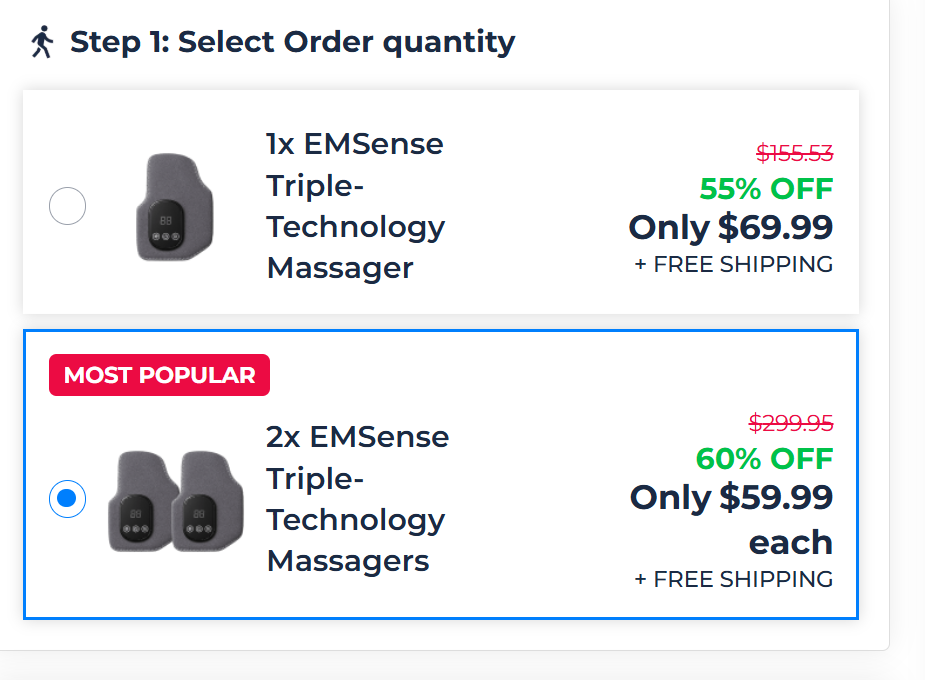Click the 60% OFF discount label
The image size is (925, 680).
coord(764,459)
